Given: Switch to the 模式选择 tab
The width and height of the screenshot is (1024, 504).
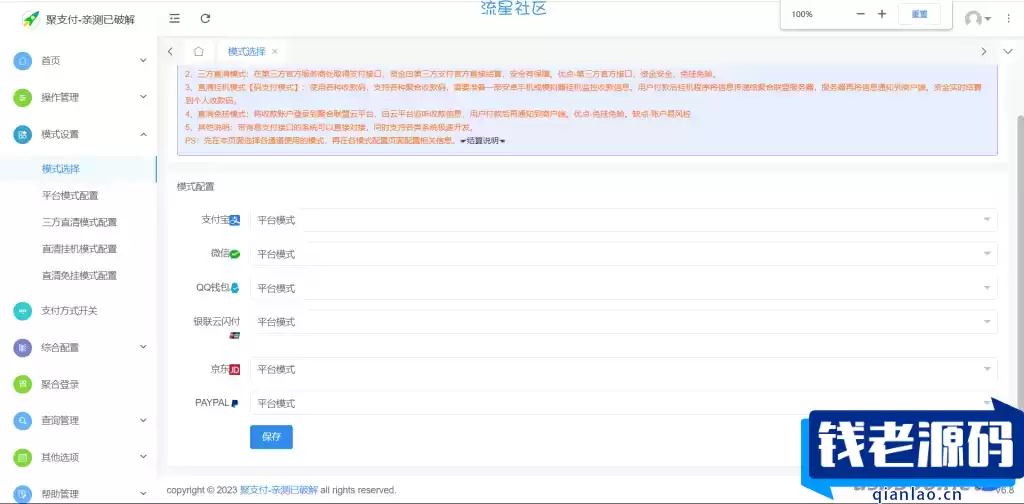Looking at the screenshot, I should coord(246,51).
